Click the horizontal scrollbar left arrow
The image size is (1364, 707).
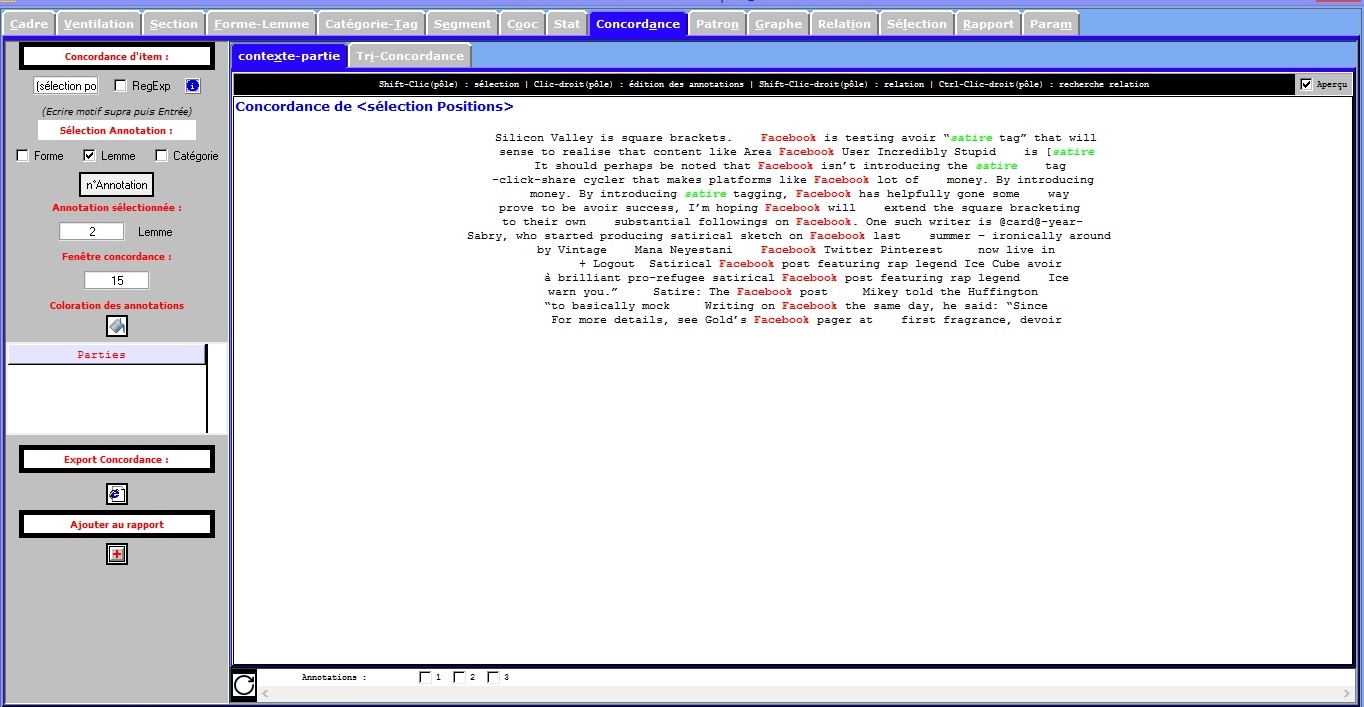[x=265, y=693]
